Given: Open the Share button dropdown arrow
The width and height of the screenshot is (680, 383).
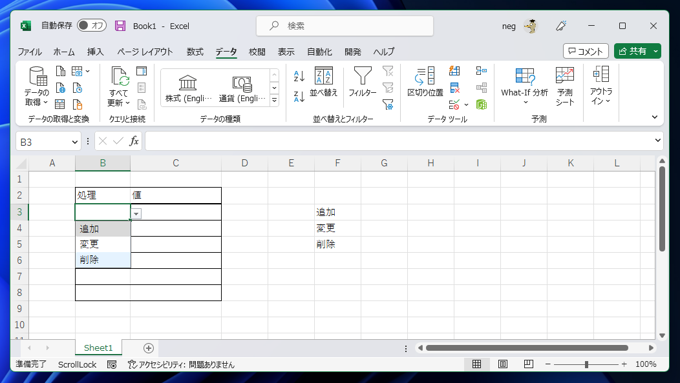Looking at the screenshot, I should [x=655, y=51].
